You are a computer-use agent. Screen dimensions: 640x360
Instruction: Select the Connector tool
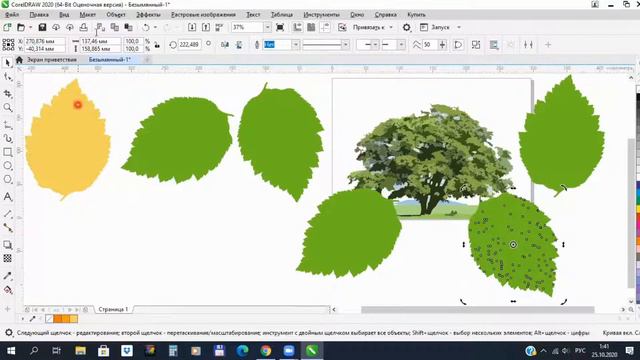pos(7,228)
